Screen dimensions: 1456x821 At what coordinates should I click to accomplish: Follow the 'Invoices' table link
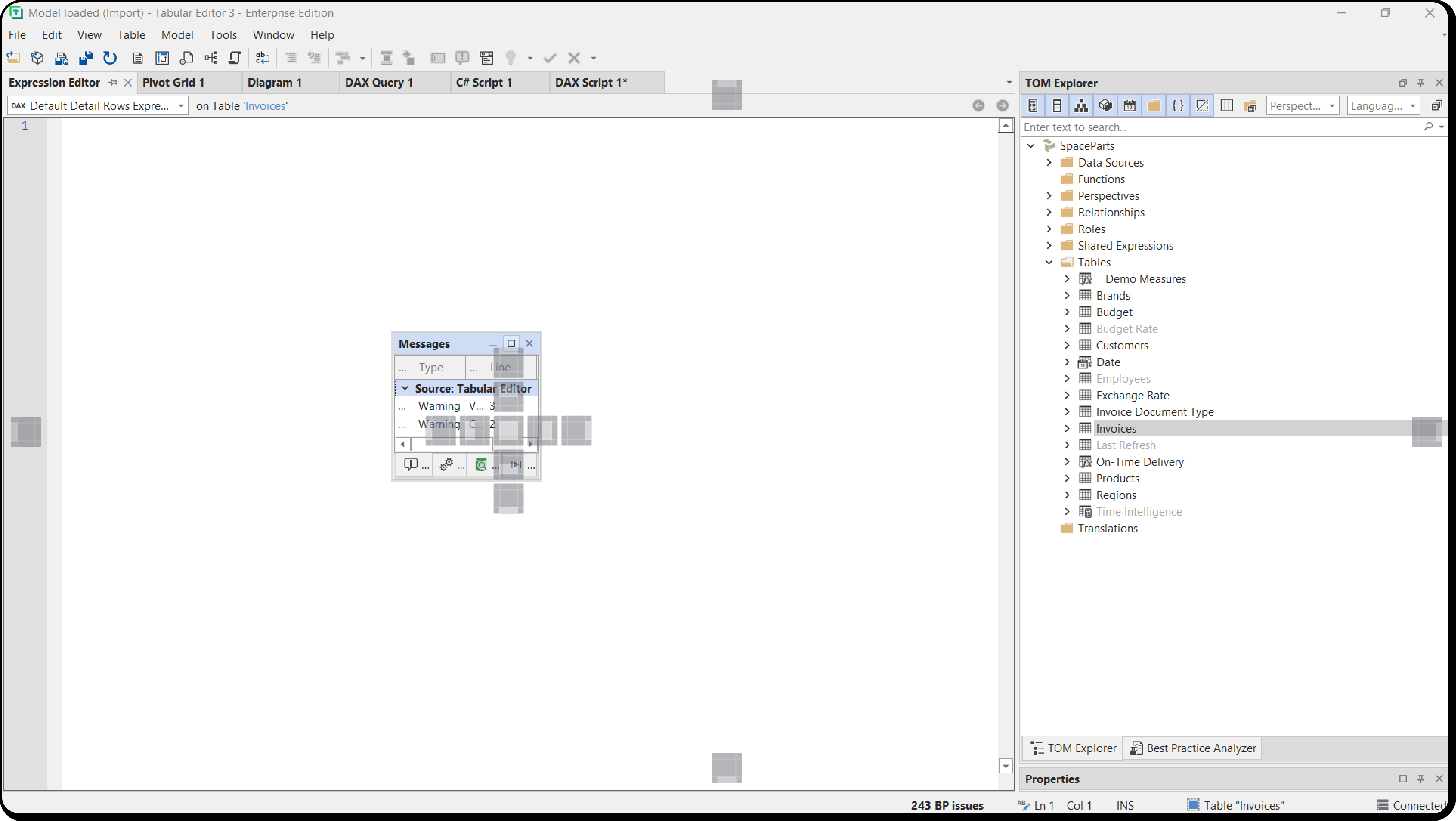point(265,106)
